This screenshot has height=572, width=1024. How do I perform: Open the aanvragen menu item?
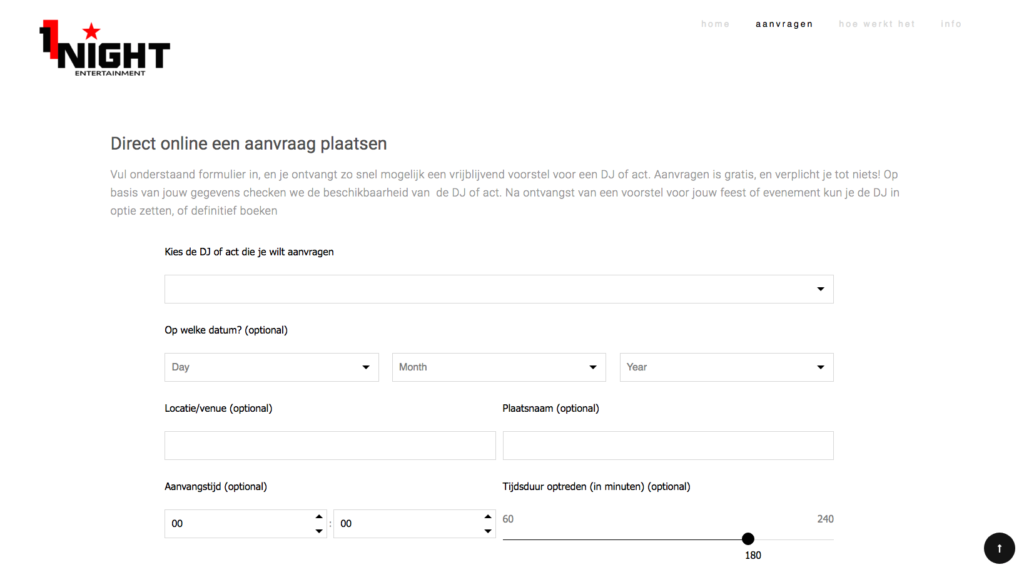click(x=784, y=24)
